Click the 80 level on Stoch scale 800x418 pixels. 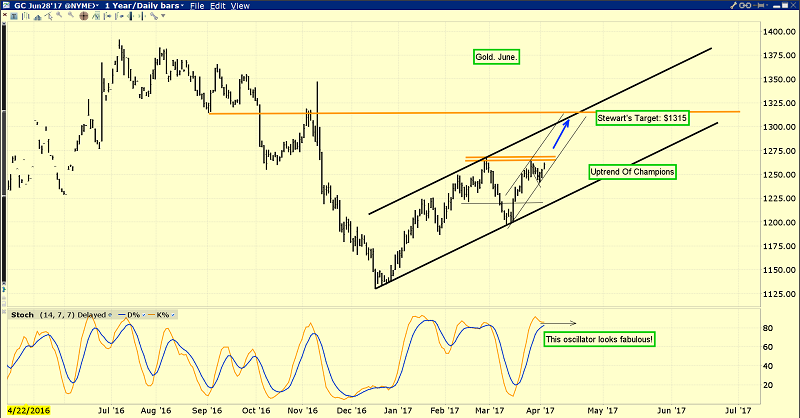[x=767, y=328]
